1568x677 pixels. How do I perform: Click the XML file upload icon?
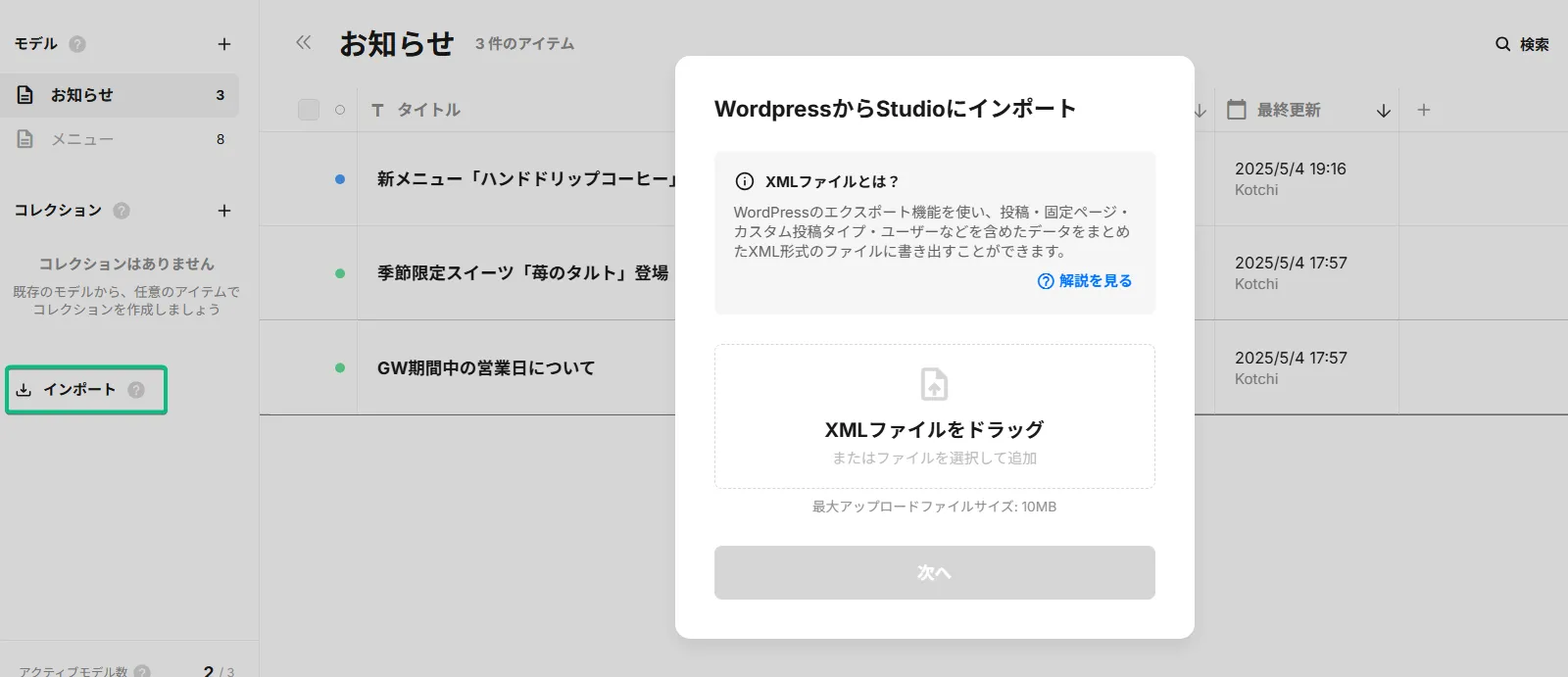pos(935,384)
